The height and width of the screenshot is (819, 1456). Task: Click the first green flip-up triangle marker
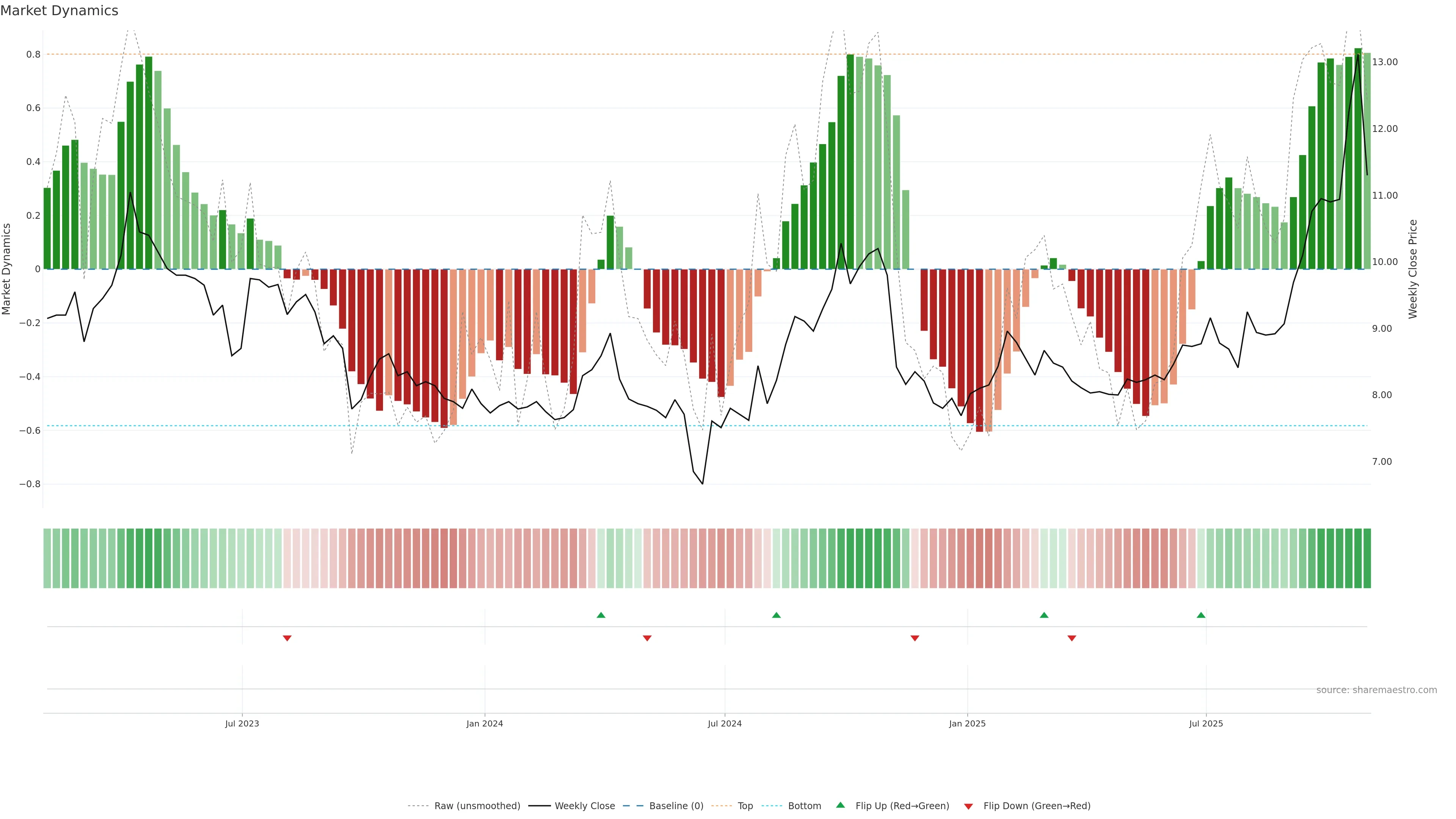(601, 615)
